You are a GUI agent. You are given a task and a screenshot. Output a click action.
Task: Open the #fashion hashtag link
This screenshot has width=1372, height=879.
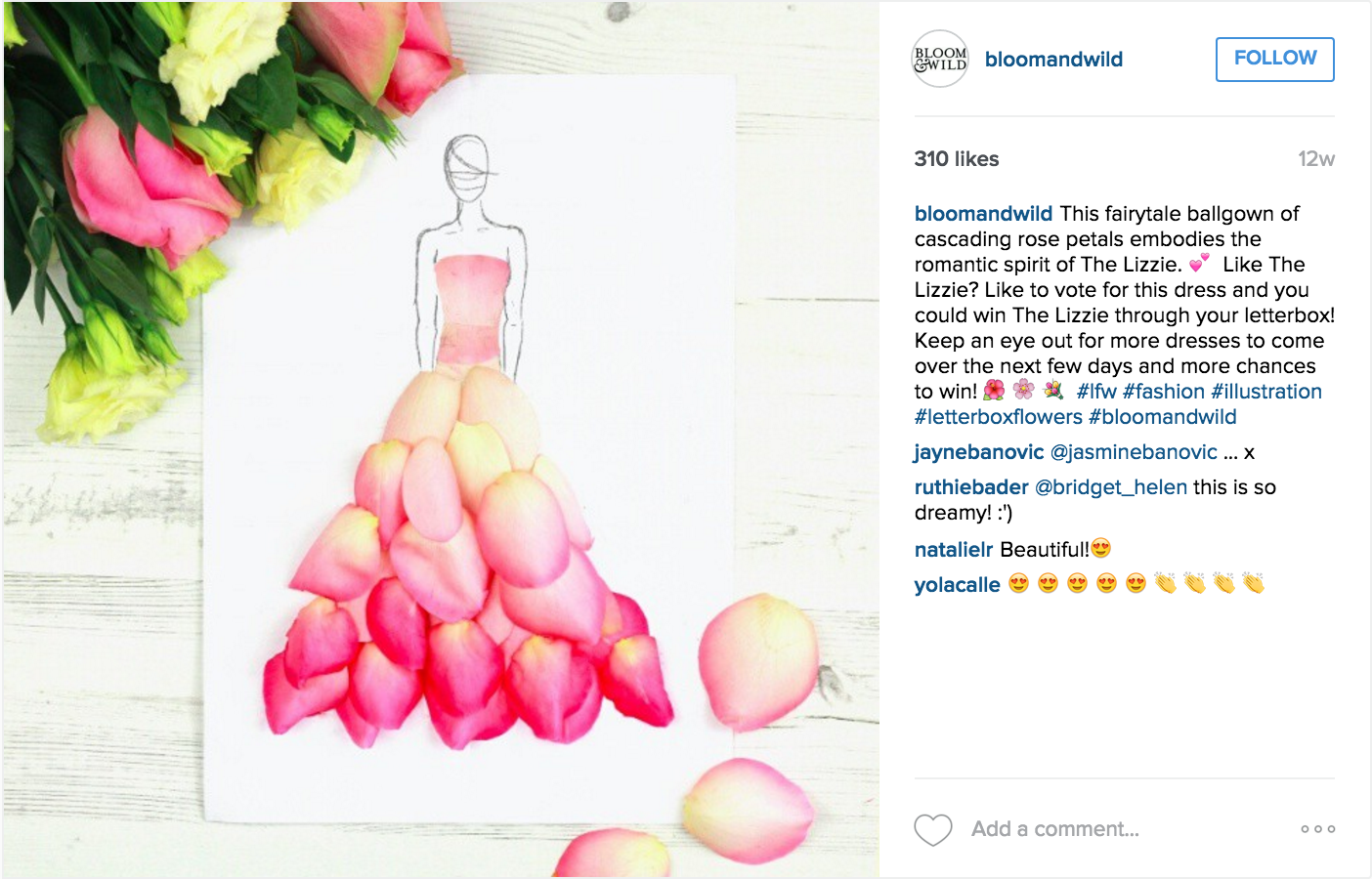(x=1164, y=392)
